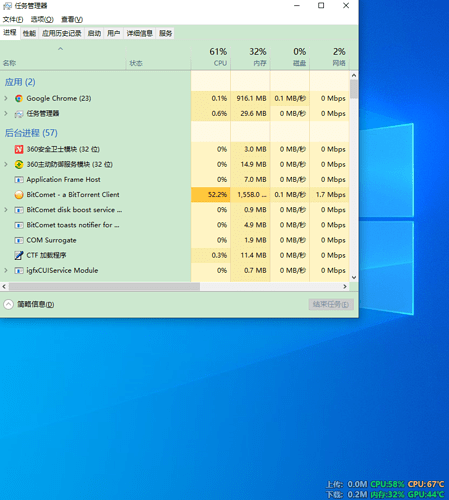Screen dimensions: 449x500
Task: Click the COM Surrogate process icon
Action: click(x=19, y=240)
